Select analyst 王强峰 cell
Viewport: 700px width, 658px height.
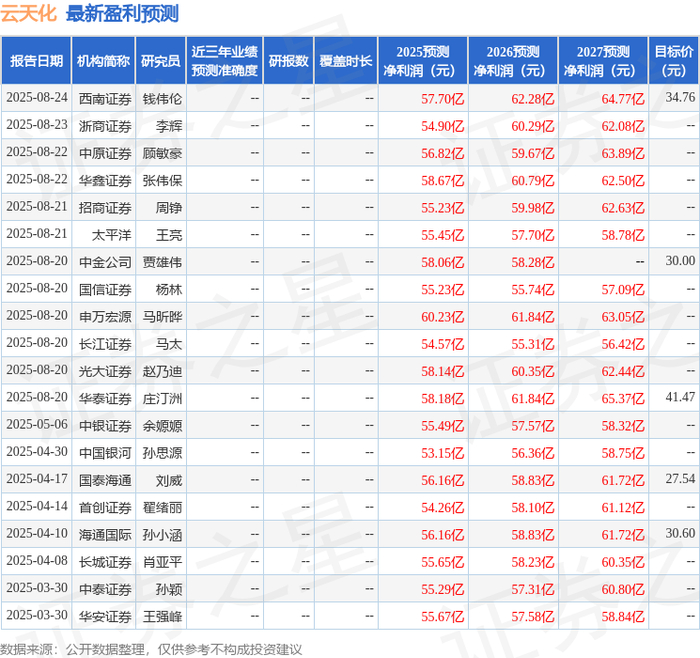tap(162, 616)
